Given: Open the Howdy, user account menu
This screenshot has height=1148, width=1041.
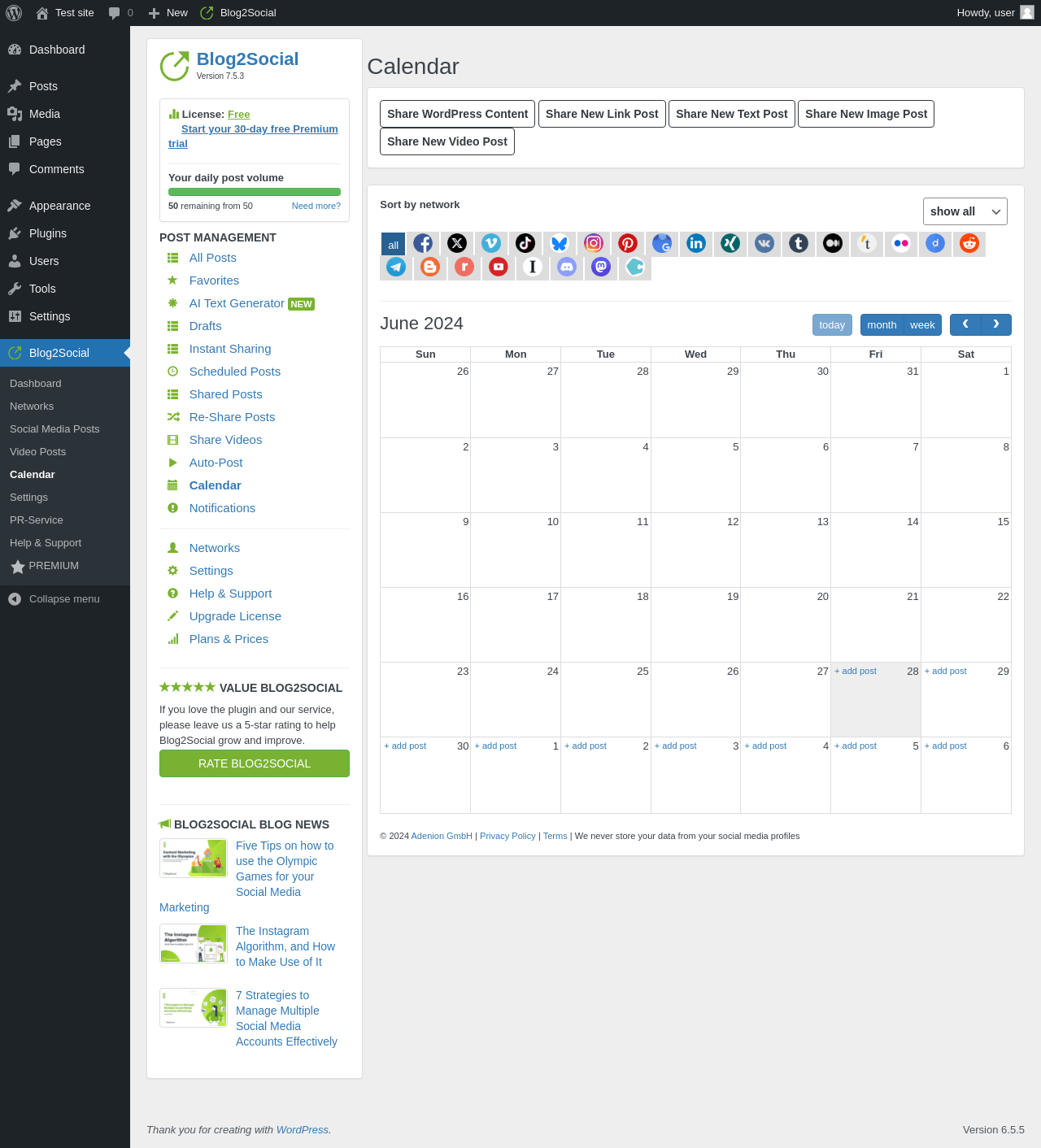Looking at the screenshot, I should [995, 13].
